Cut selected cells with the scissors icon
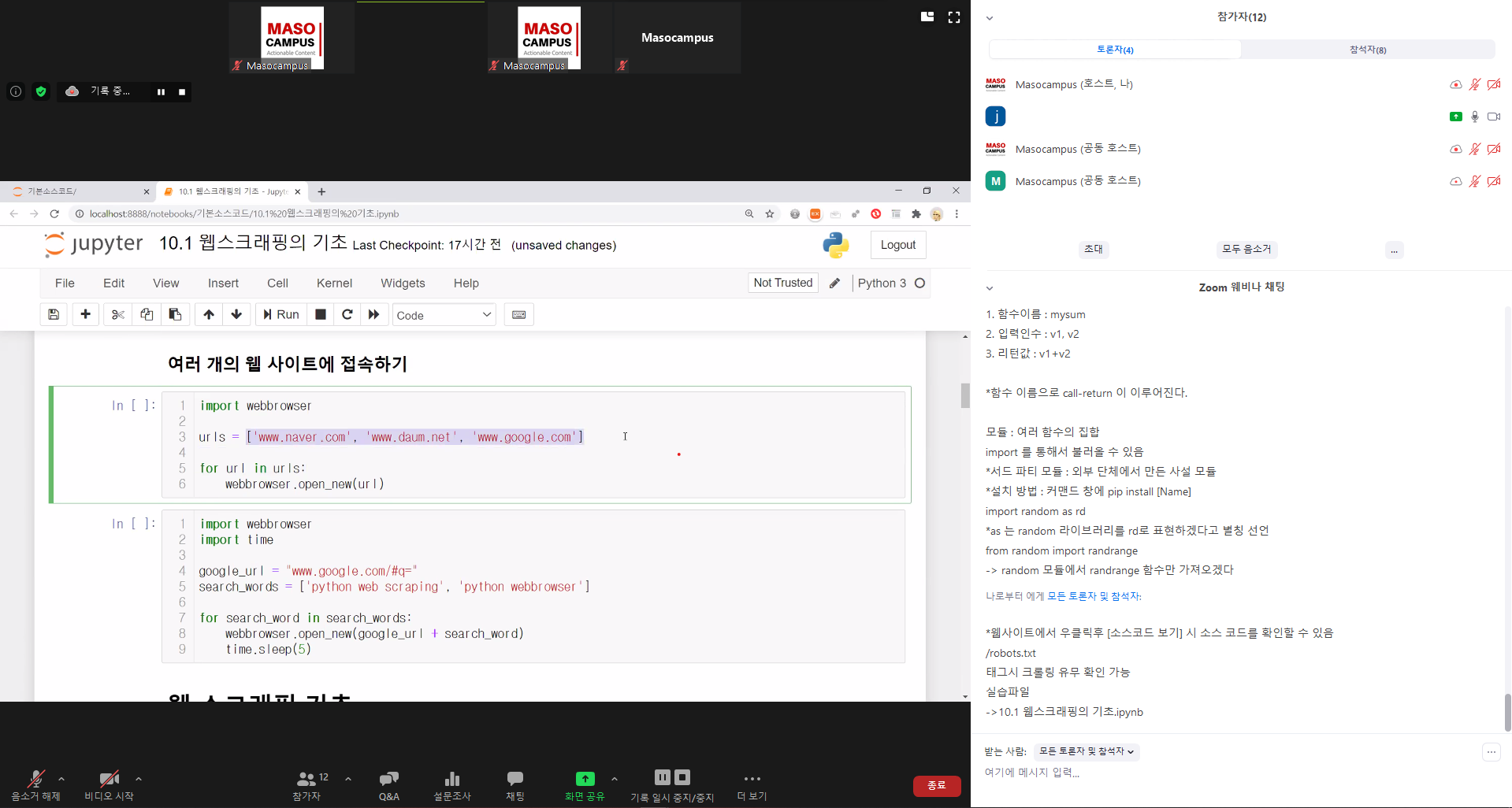 tap(118, 315)
